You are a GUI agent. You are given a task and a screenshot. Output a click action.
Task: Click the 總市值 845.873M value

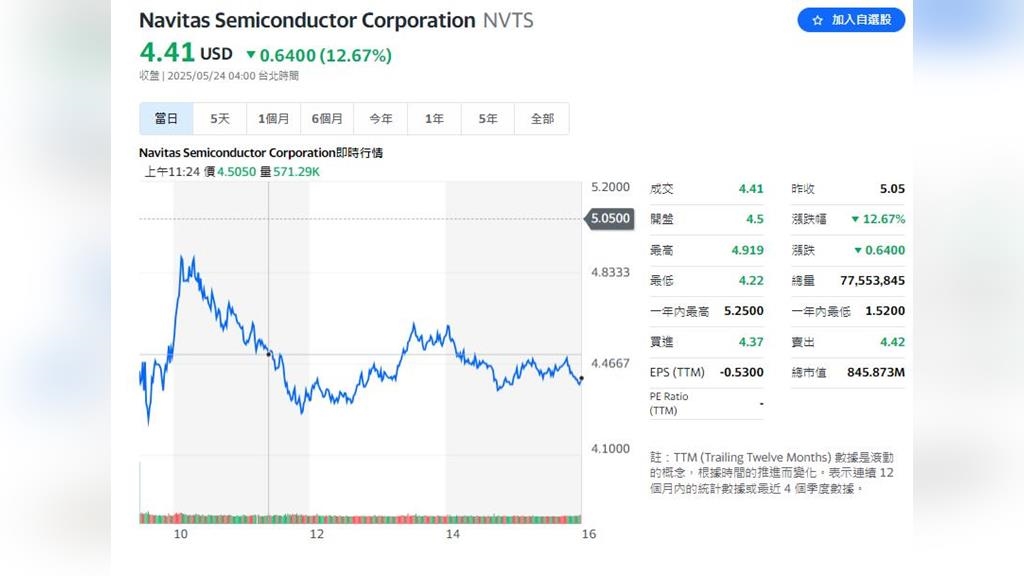pyautogui.click(x=875, y=372)
